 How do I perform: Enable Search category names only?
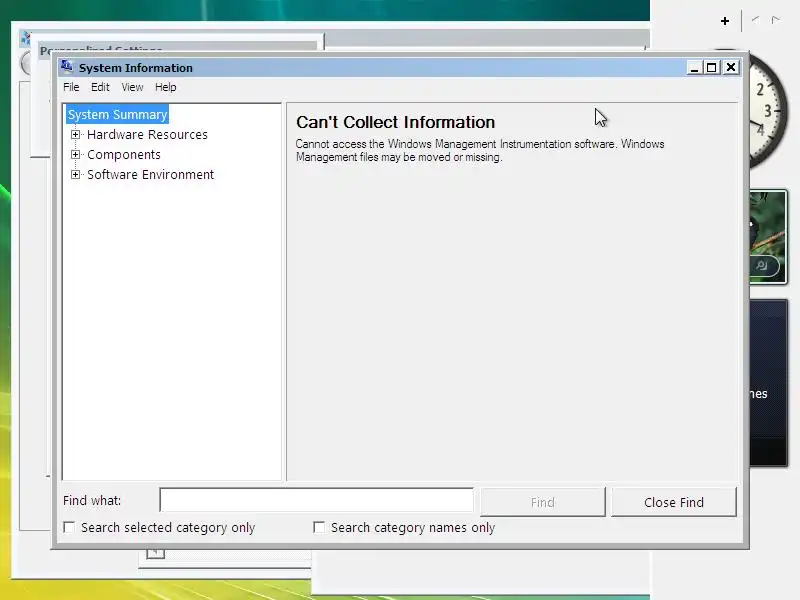(x=319, y=527)
